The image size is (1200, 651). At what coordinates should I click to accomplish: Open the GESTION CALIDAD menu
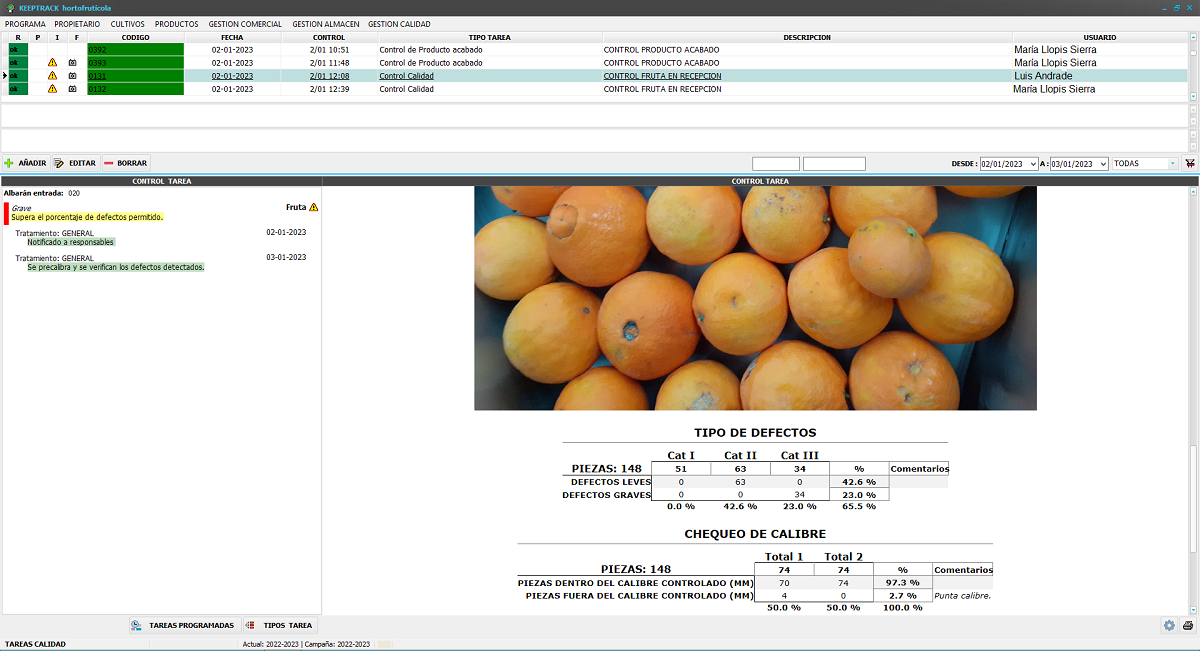click(x=399, y=23)
